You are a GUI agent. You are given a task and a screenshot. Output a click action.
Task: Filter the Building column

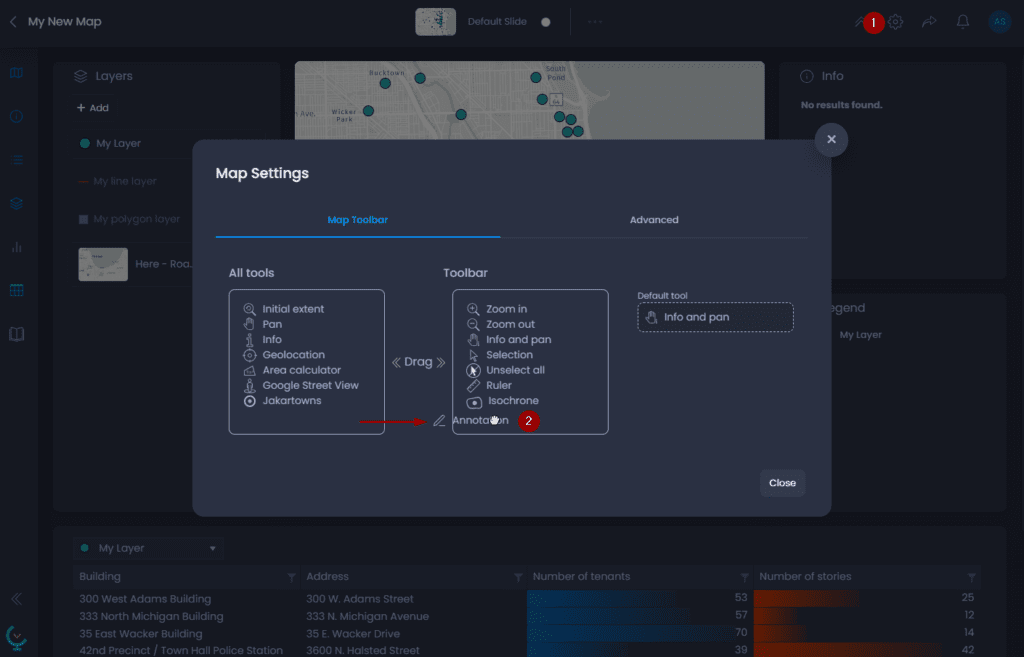(291, 577)
